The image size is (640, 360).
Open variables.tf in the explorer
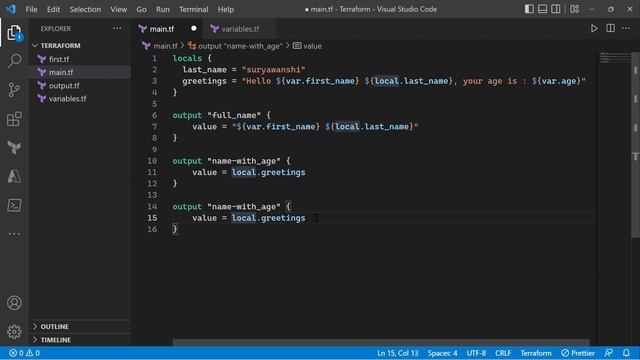coord(67,98)
